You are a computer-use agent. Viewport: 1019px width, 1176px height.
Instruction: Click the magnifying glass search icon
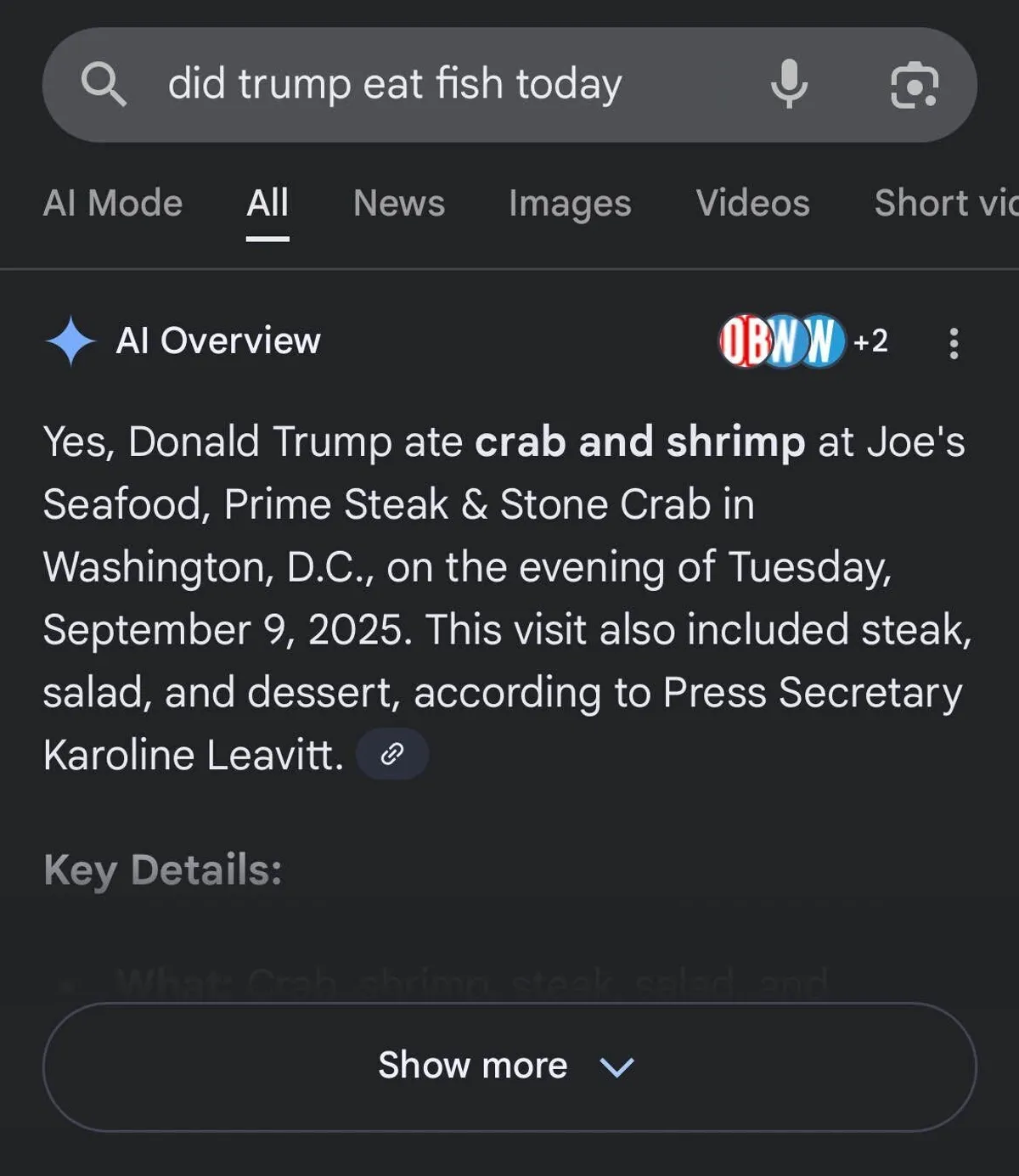[104, 85]
